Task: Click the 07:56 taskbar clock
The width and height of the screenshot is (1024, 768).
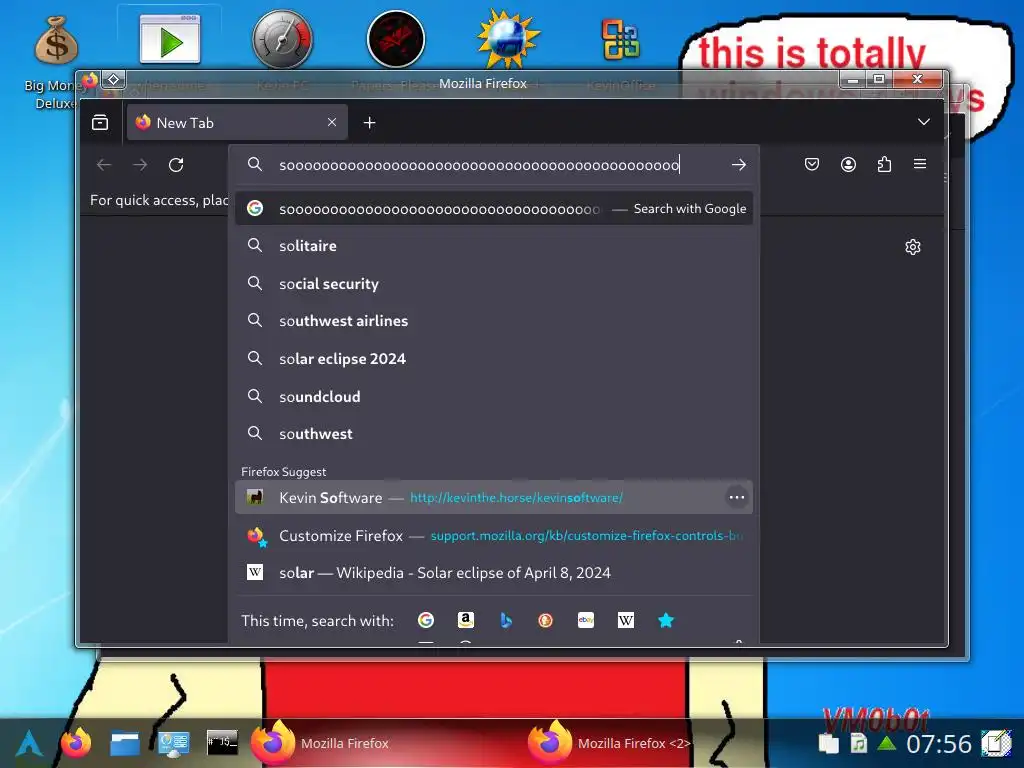Action: (x=938, y=744)
